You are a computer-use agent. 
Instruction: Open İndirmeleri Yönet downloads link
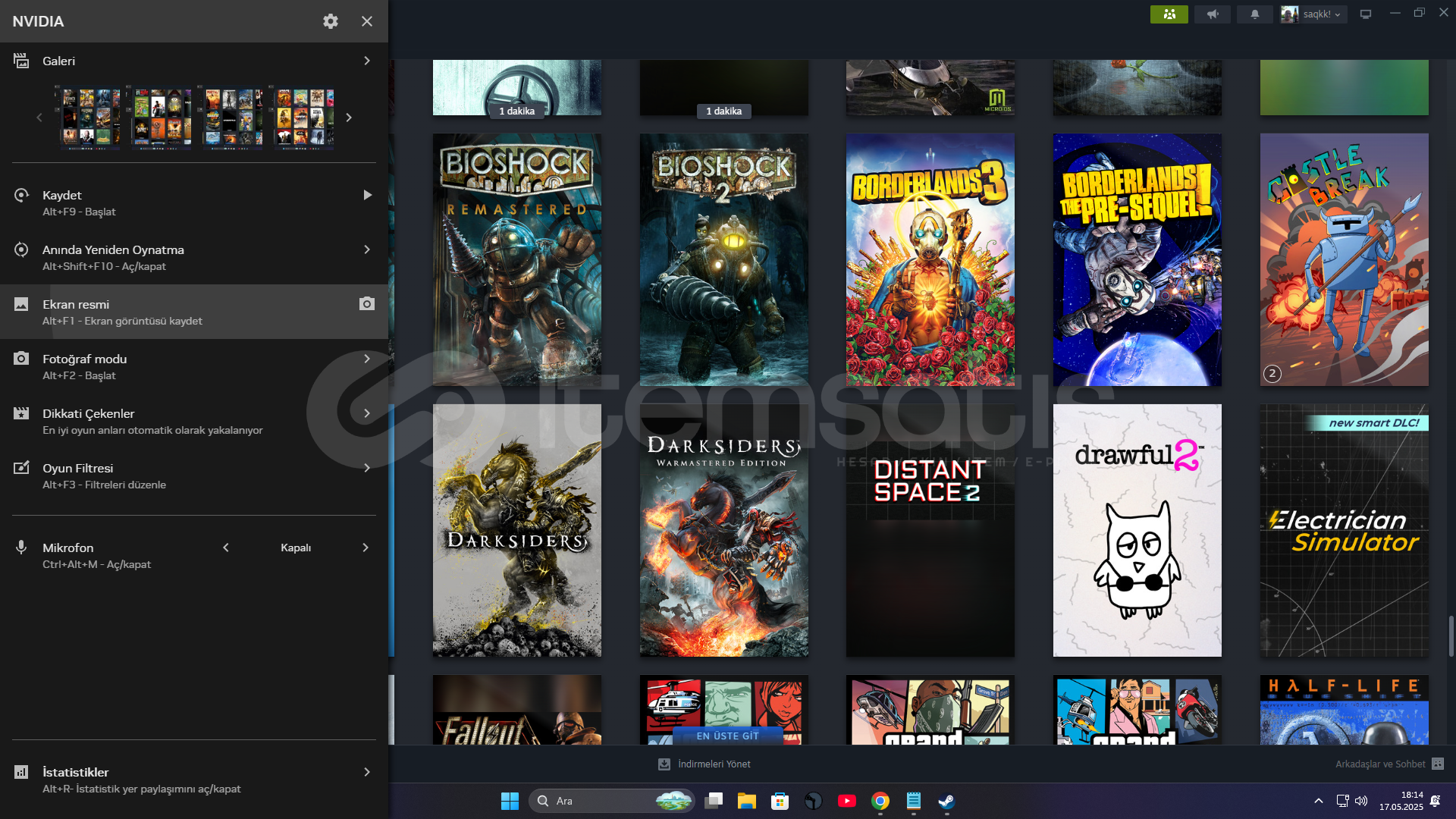pyautogui.click(x=704, y=764)
